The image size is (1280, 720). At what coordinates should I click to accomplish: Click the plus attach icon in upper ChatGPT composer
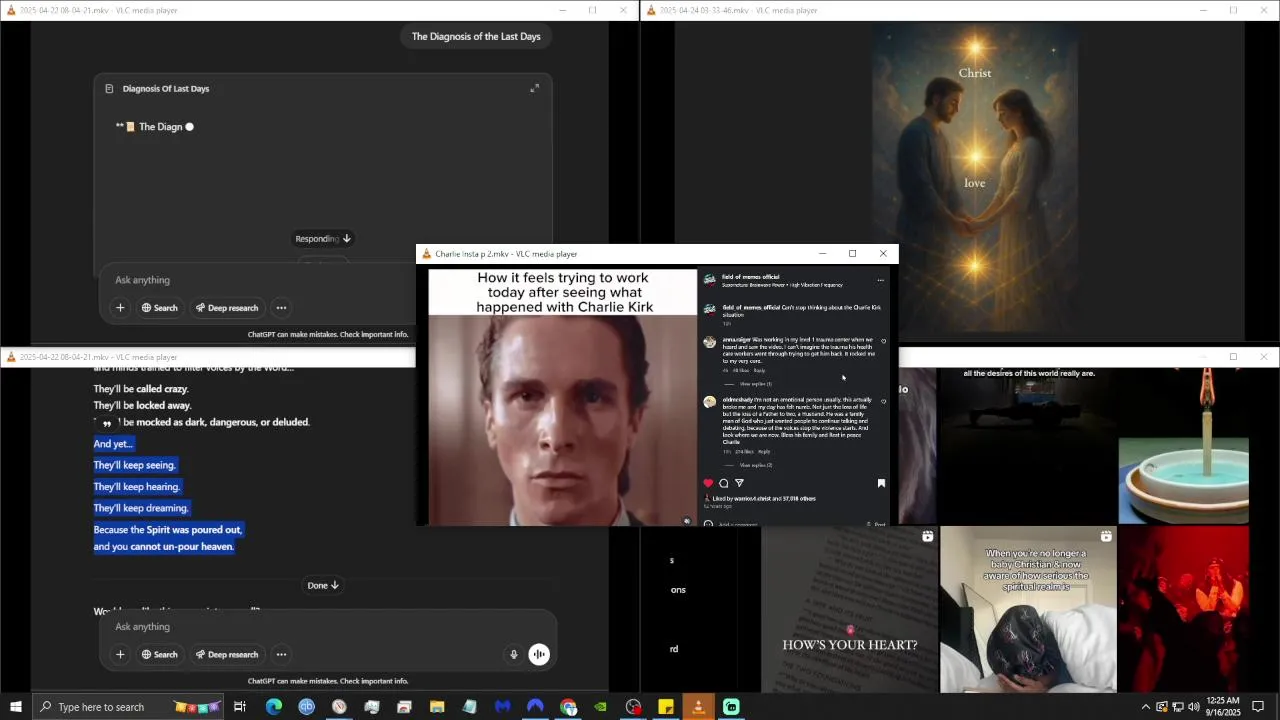[120, 308]
